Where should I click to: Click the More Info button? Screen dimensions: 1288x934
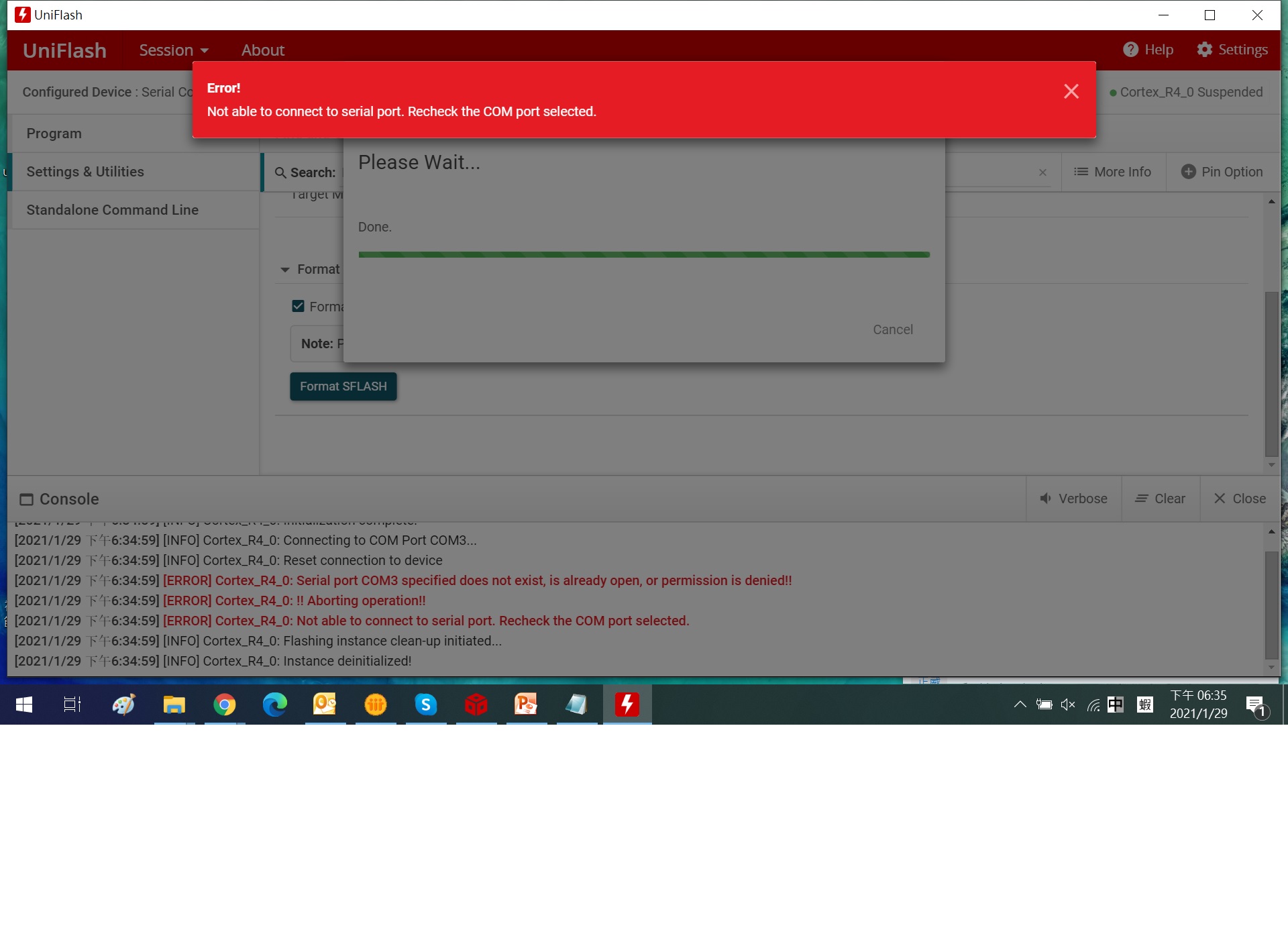1113,172
